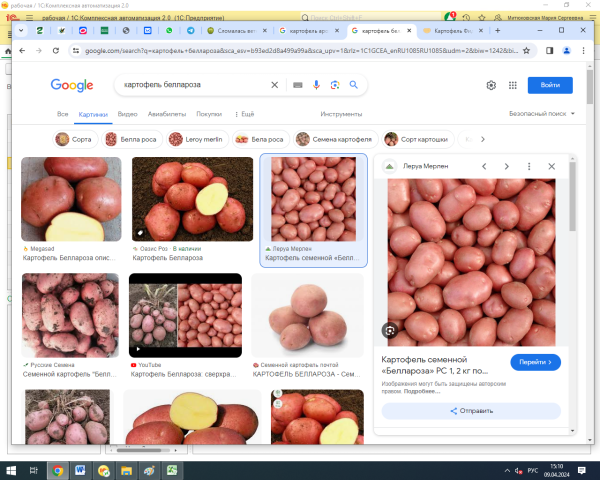Open the Покупки search tab
Viewport: 600px width, 480px height.
tap(209, 114)
